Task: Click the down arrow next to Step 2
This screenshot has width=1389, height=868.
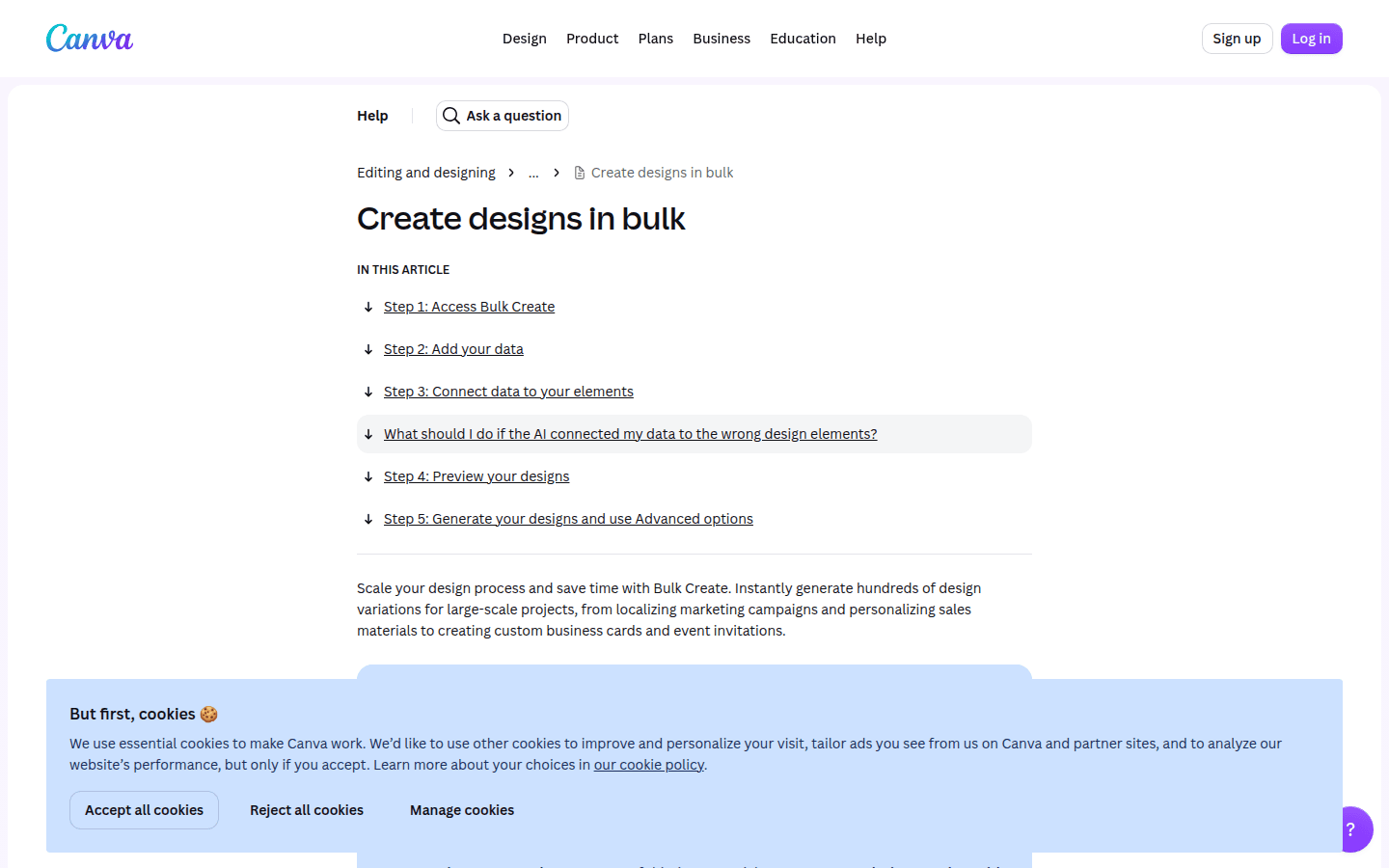Action: [x=368, y=349]
